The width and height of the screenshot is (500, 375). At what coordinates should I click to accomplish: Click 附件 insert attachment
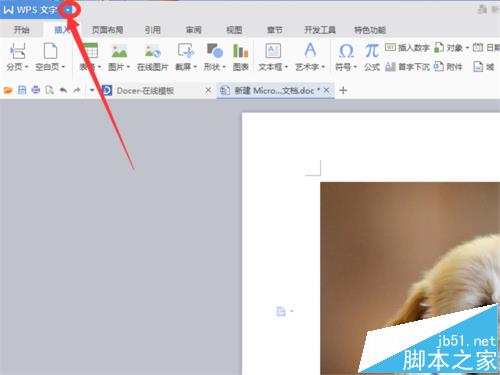pos(448,67)
